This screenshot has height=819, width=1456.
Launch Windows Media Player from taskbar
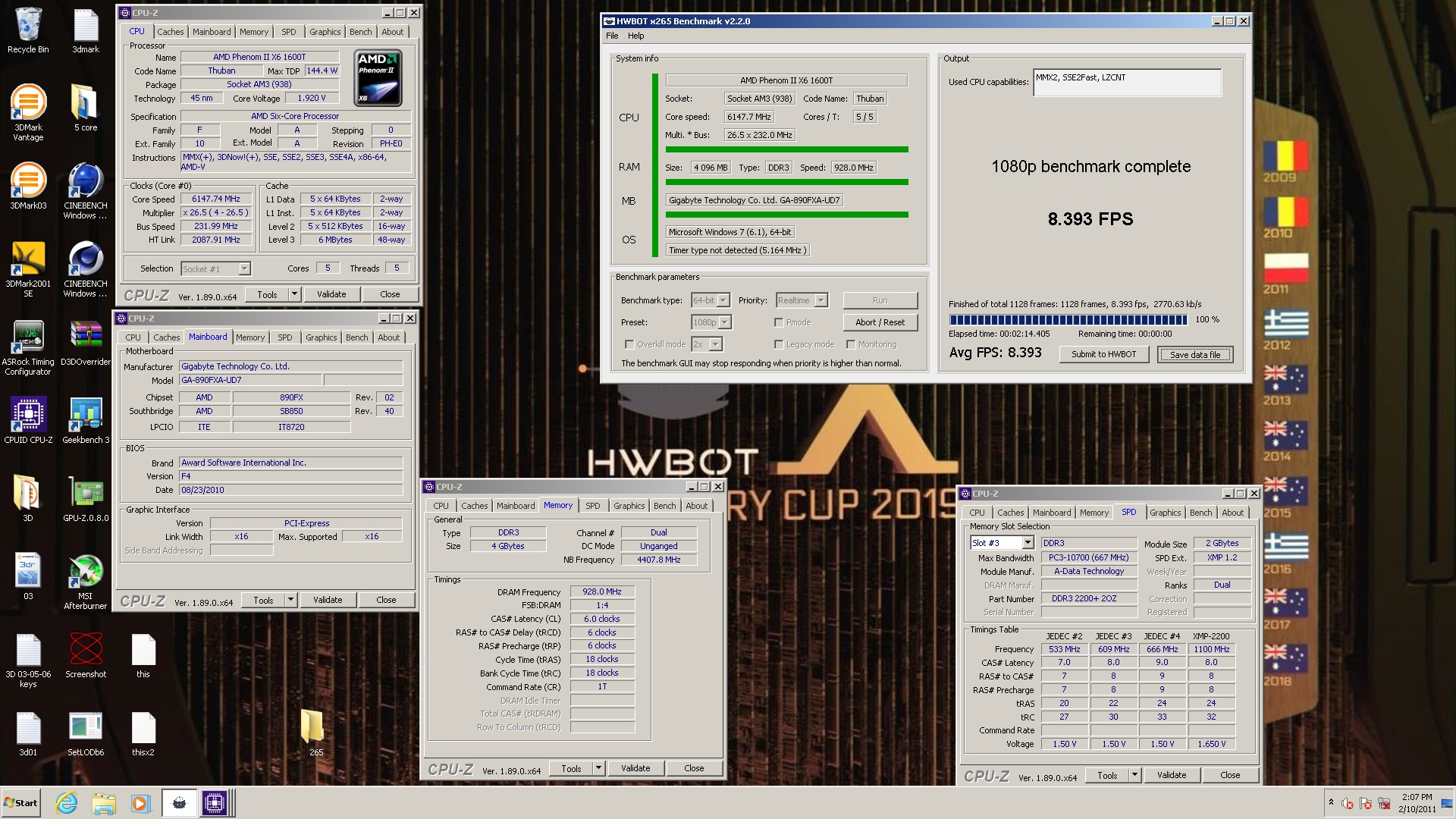pyautogui.click(x=140, y=803)
